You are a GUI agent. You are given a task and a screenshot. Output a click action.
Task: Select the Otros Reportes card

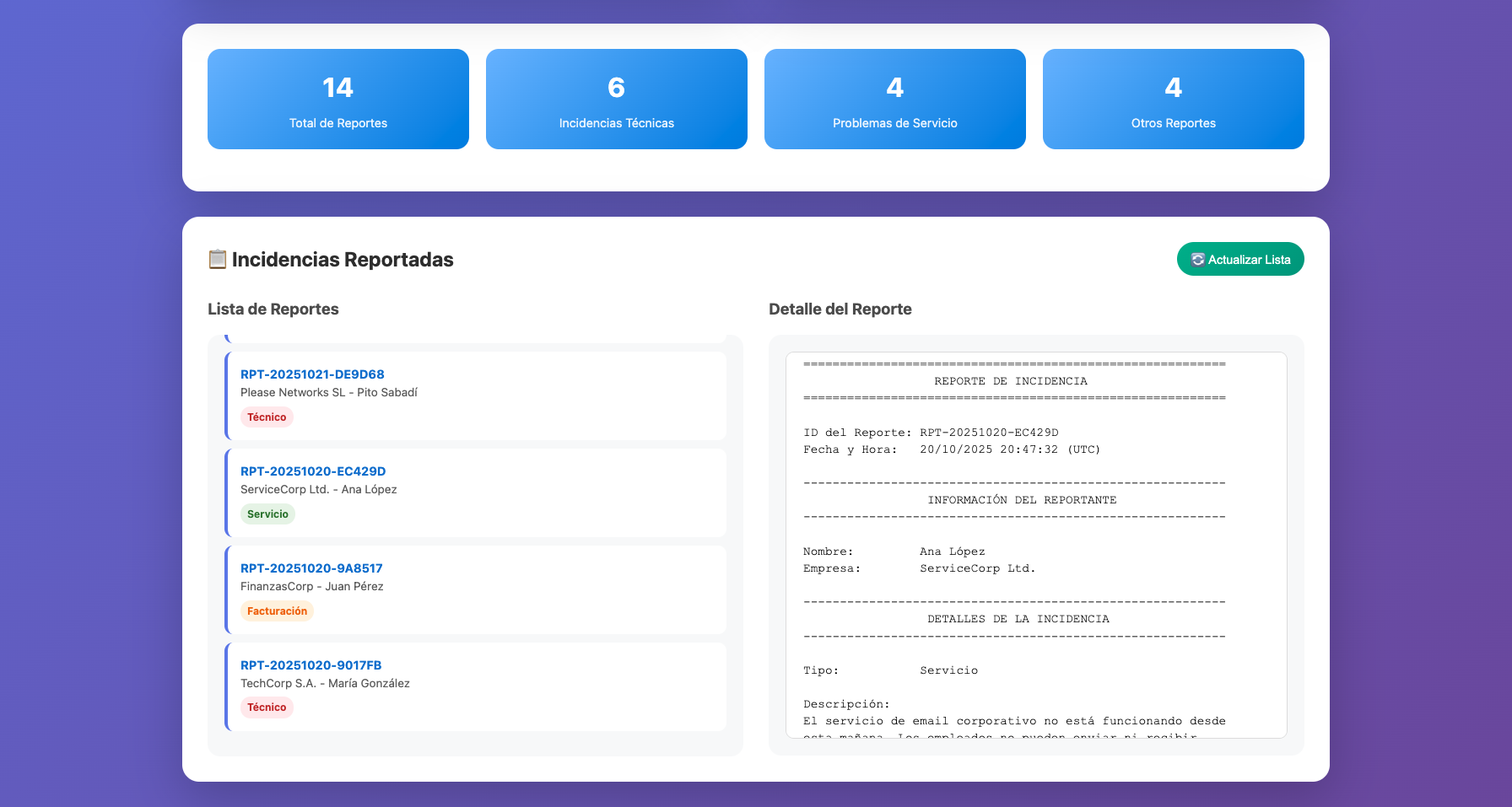coord(1173,99)
